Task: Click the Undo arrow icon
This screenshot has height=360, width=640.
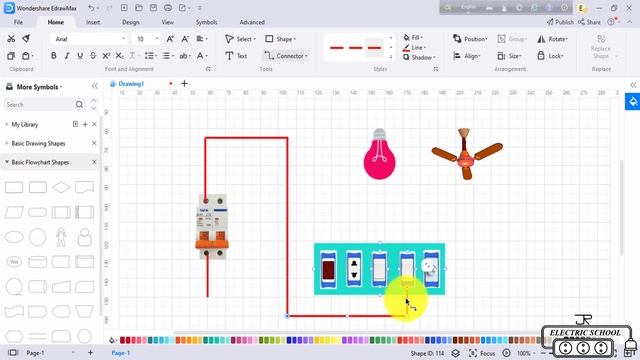Action: point(91,8)
